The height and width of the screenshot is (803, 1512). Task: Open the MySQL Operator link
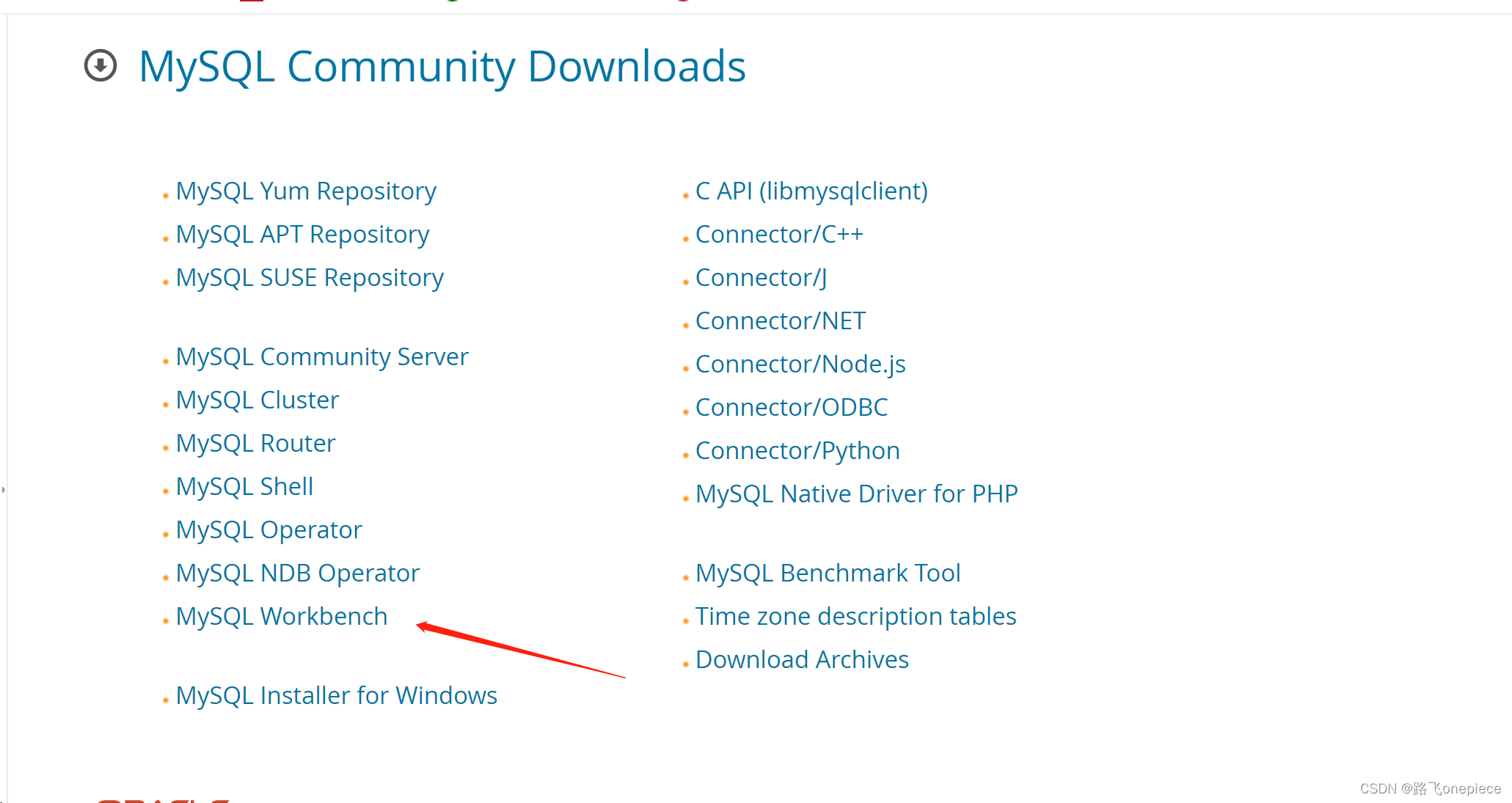269,530
